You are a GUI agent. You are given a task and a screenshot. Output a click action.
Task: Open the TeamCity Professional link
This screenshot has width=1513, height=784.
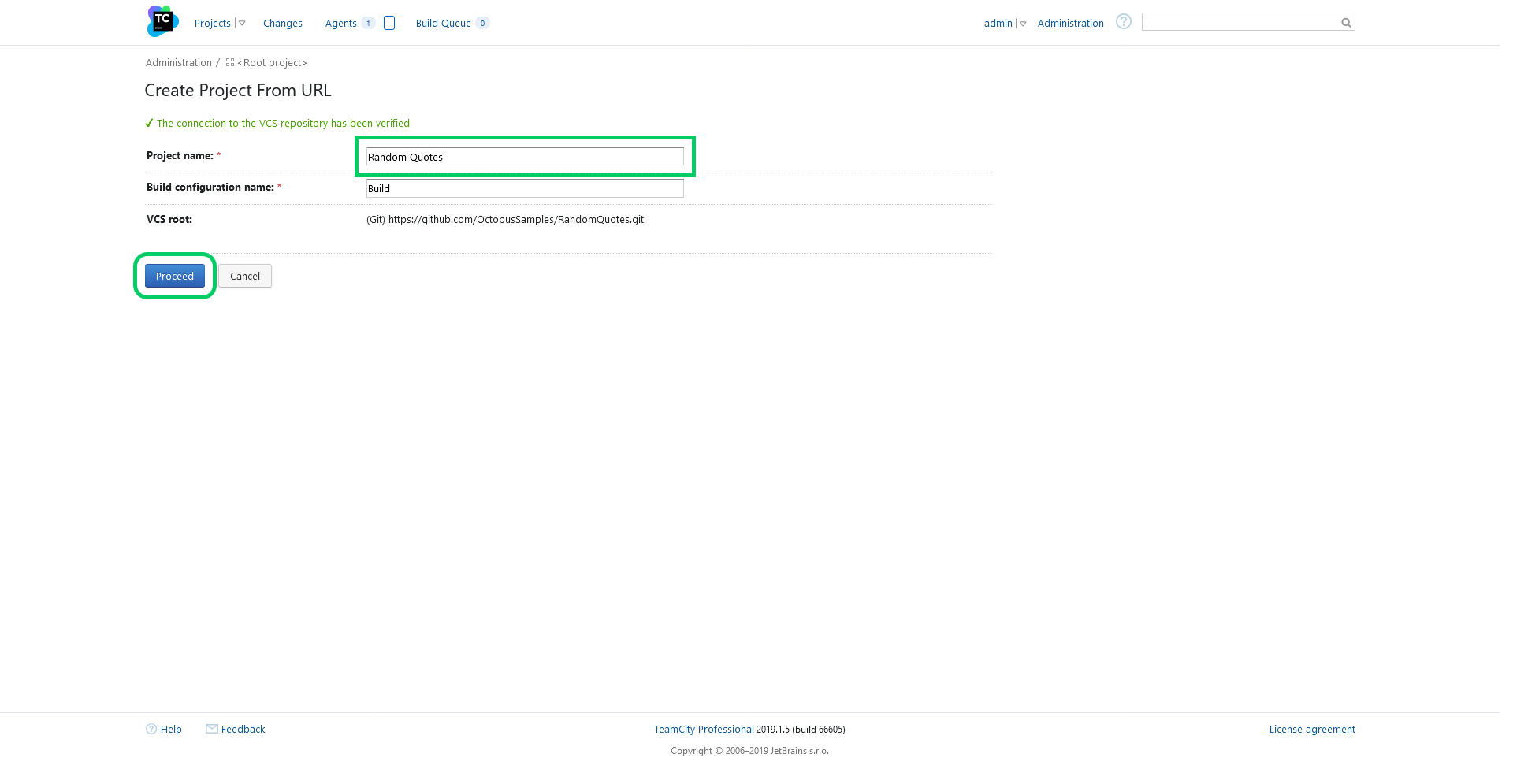pos(704,730)
